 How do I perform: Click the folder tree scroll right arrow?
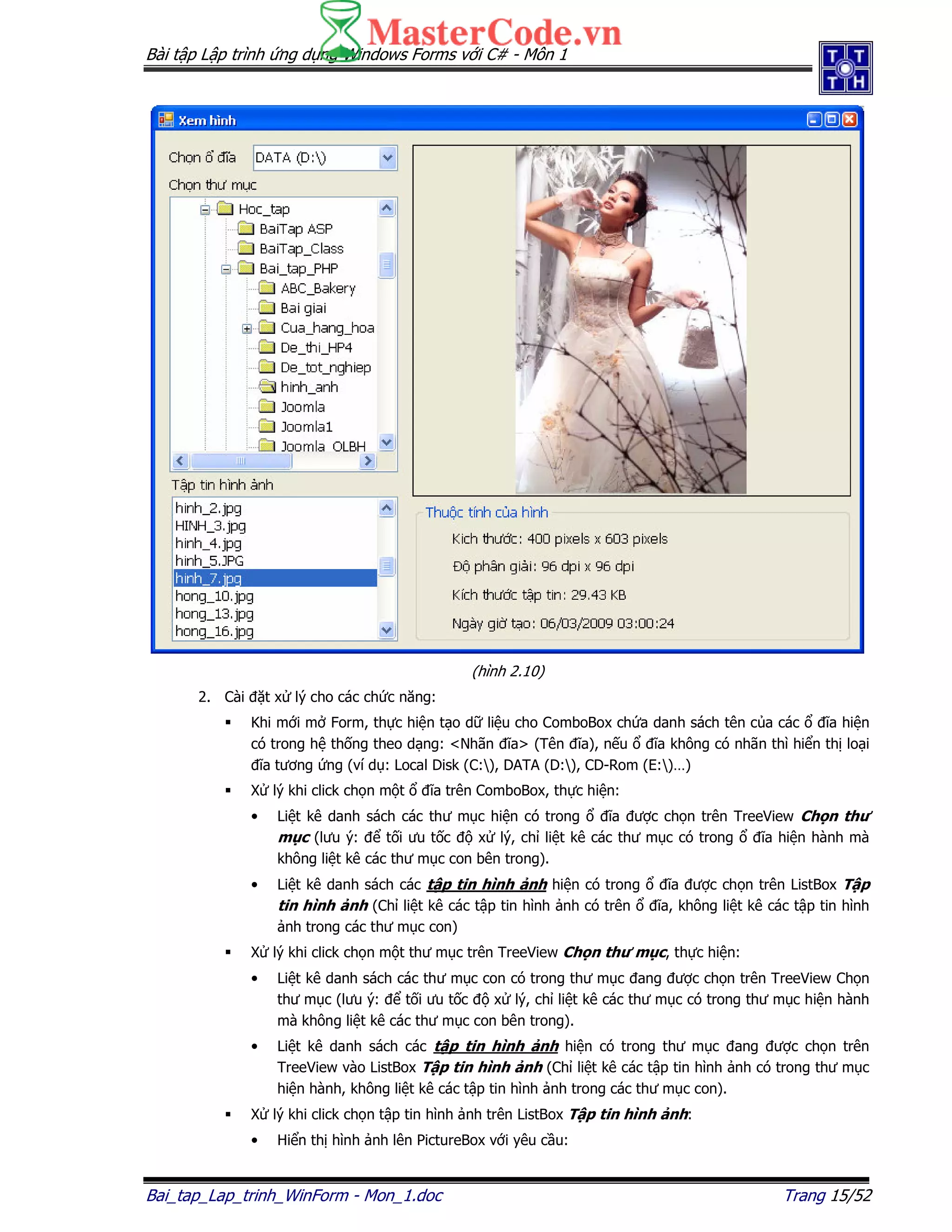click(x=368, y=461)
